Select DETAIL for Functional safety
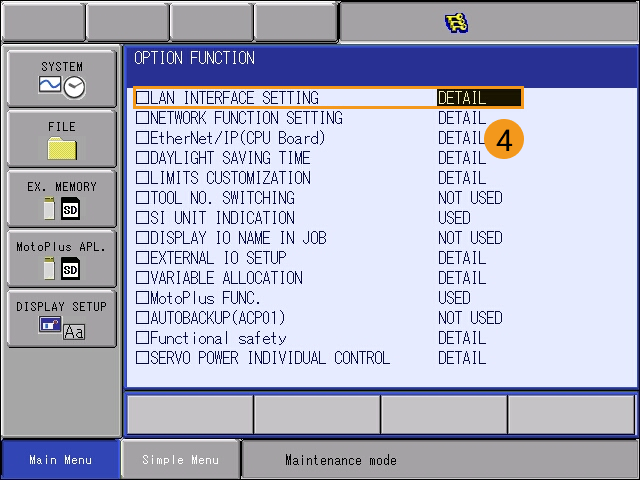The image size is (640, 480). [462, 338]
